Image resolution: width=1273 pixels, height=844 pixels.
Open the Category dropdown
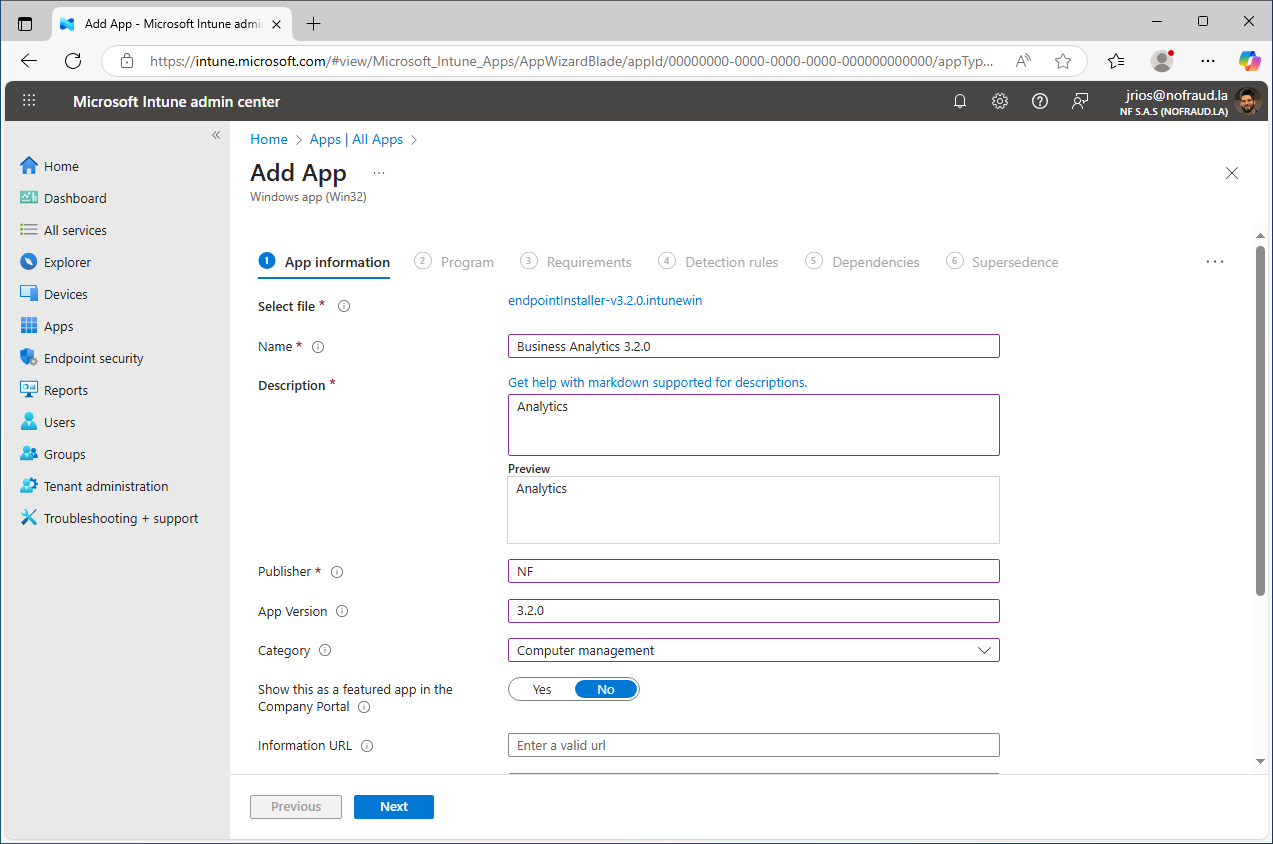click(754, 650)
